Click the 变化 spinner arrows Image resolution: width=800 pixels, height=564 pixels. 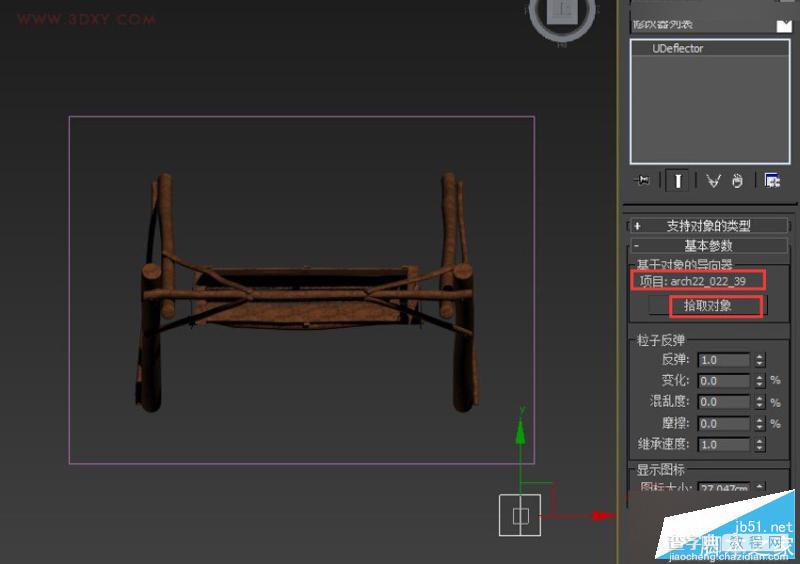click(760, 381)
